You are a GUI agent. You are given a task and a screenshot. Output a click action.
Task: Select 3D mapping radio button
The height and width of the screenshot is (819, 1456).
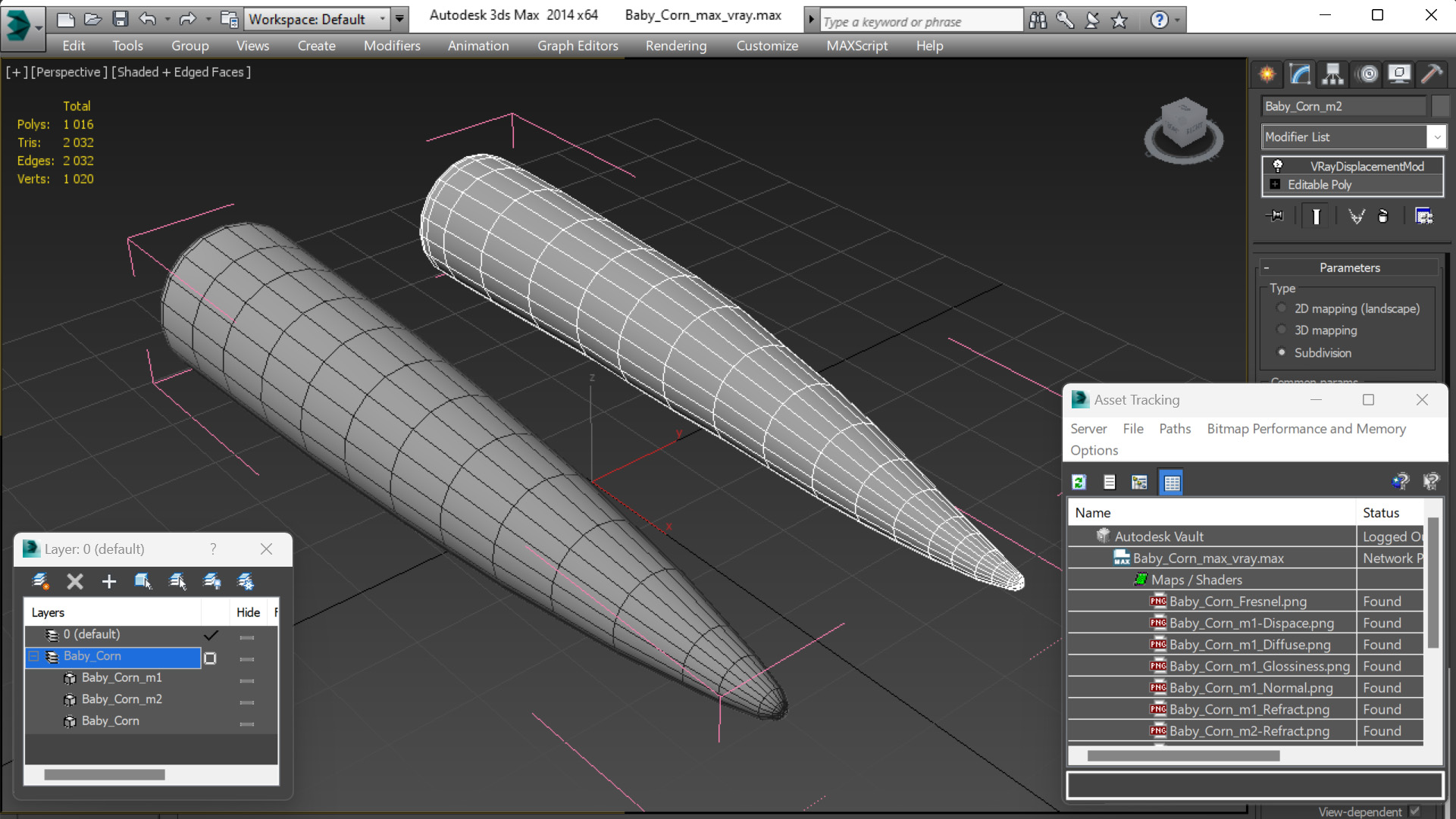coord(1282,330)
